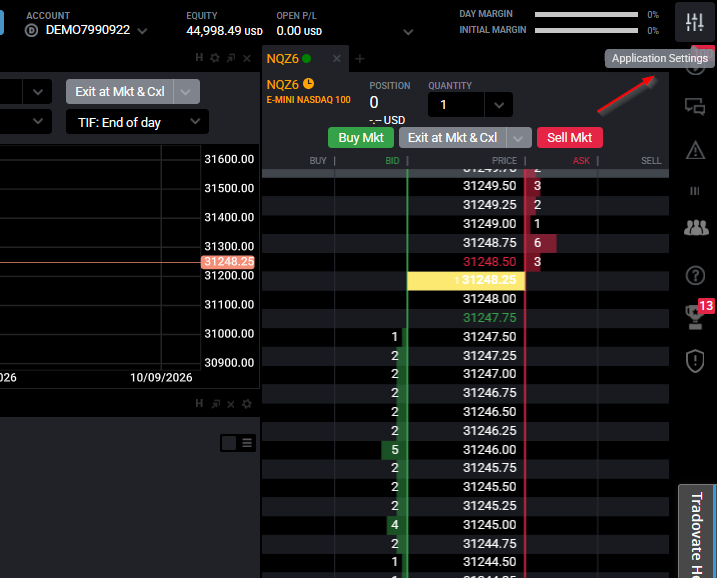
Task: Open the help question mark icon
Action: [695, 276]
